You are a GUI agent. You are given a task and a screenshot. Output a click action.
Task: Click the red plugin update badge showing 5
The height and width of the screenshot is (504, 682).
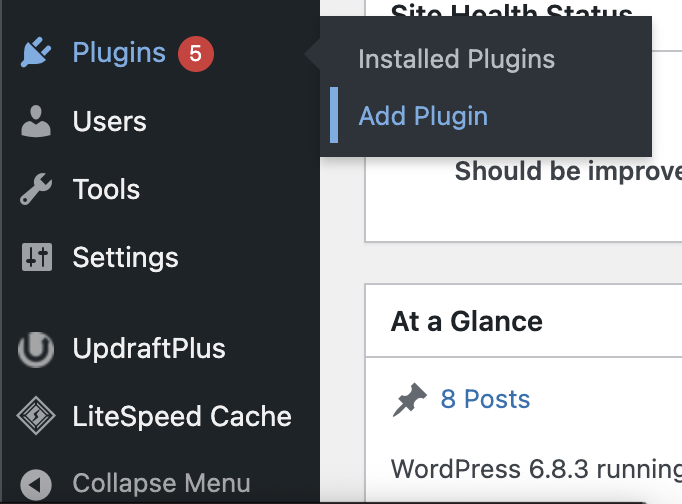point(195,54)
